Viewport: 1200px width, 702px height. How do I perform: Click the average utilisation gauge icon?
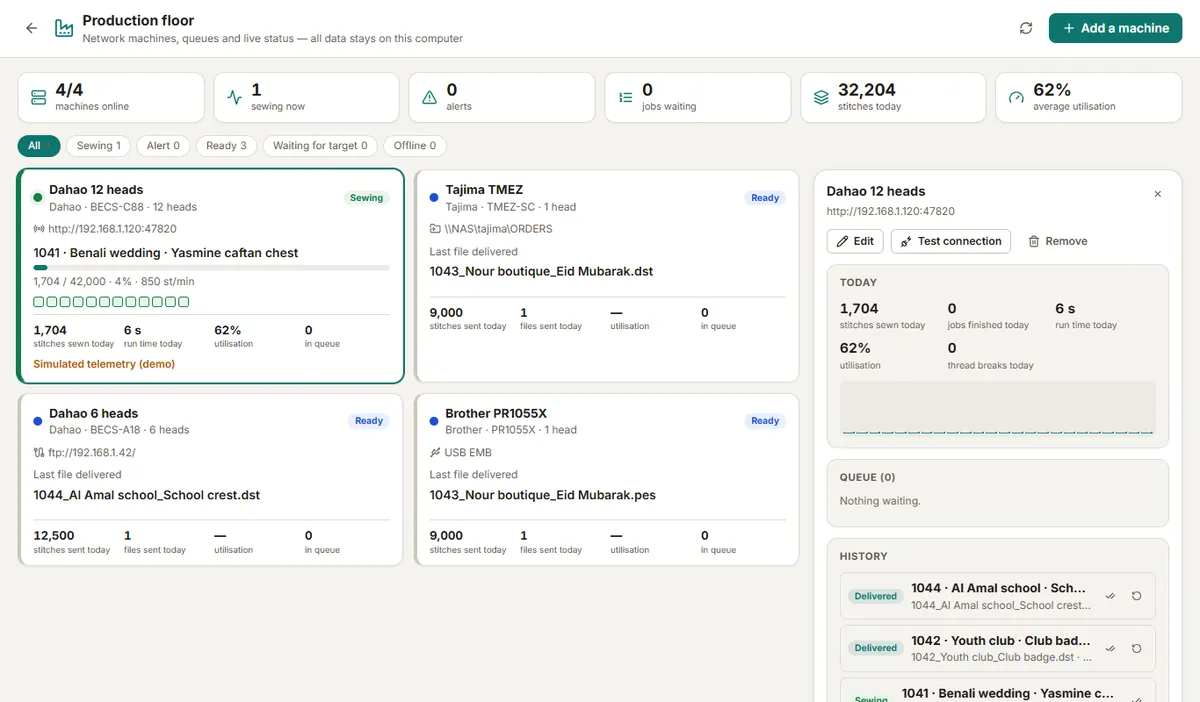click(1017, 97)
